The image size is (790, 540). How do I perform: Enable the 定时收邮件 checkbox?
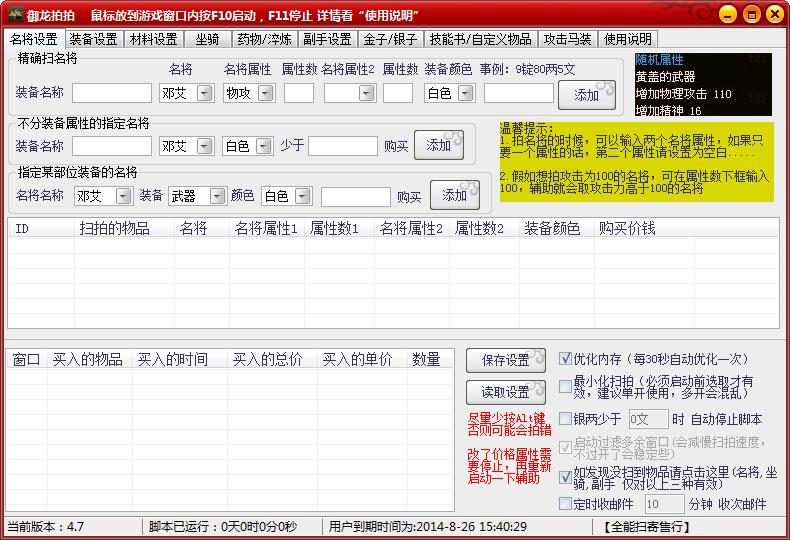[565, 503]
